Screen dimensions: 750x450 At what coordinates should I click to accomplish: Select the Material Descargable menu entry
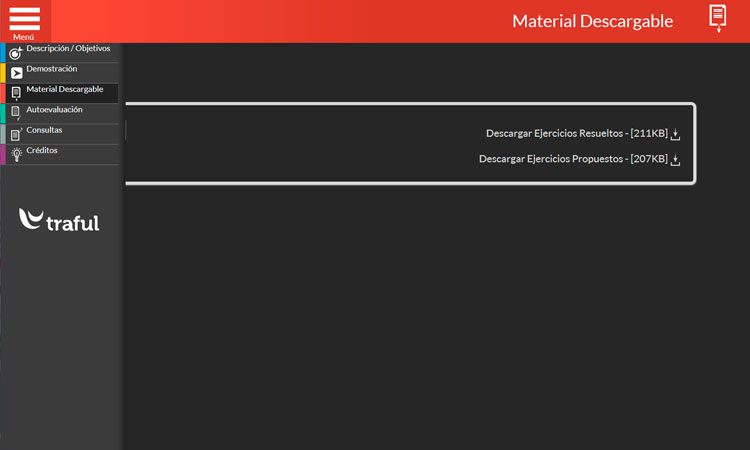pyautogui.click(x=65, y=89)
